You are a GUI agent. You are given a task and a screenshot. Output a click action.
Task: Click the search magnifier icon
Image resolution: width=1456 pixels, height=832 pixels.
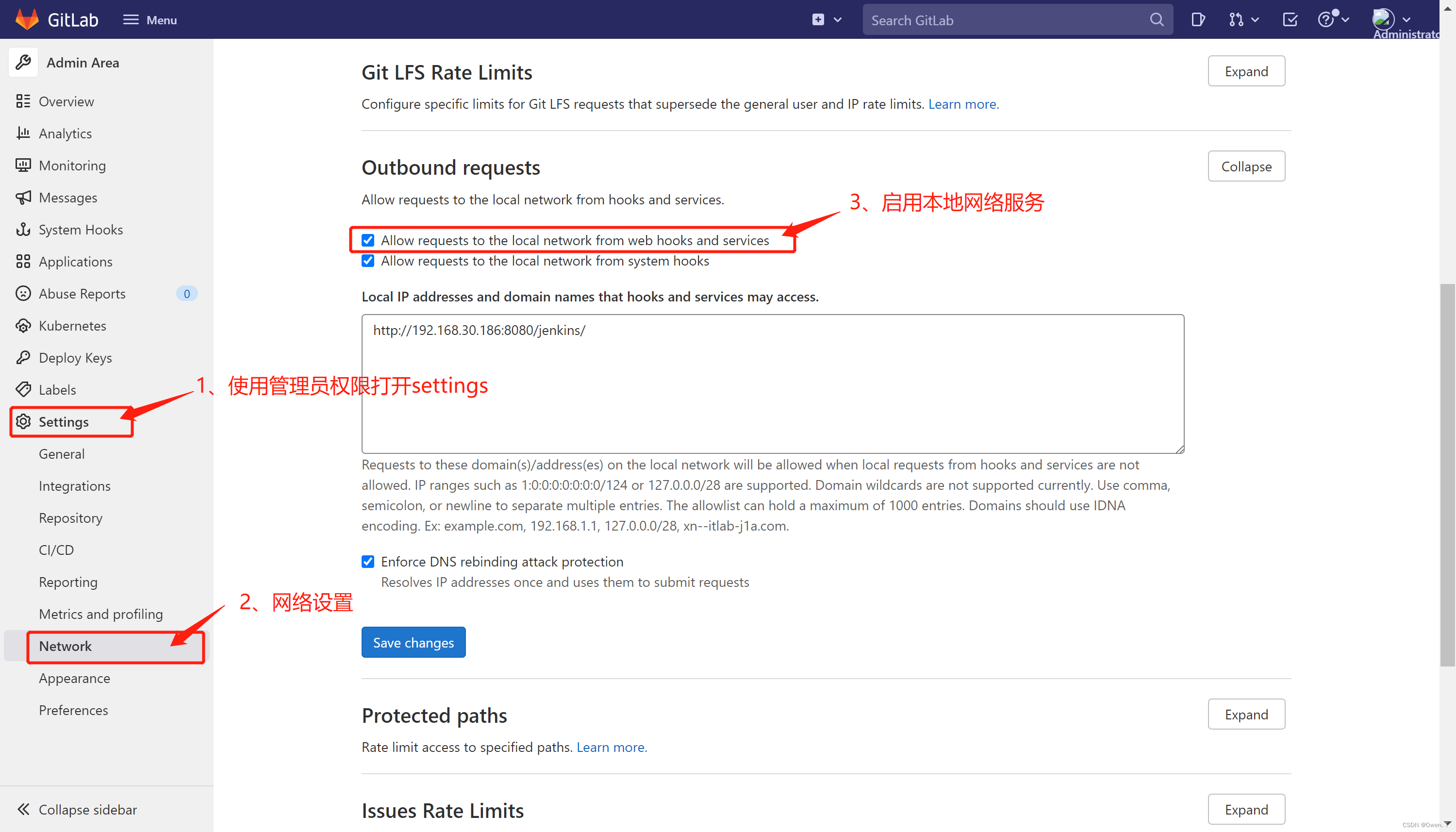[x=1156, y=20]
